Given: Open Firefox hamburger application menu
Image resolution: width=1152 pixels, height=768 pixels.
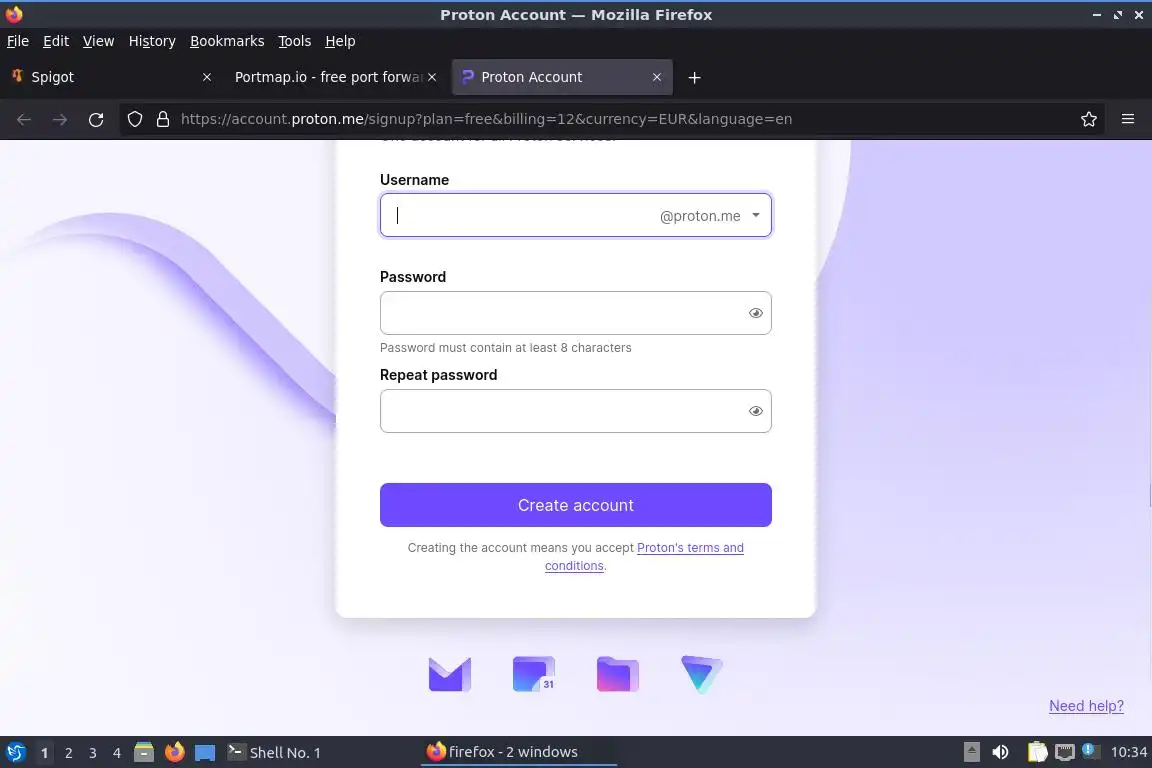Looking at the screenshot, I should click(1128, 119).
